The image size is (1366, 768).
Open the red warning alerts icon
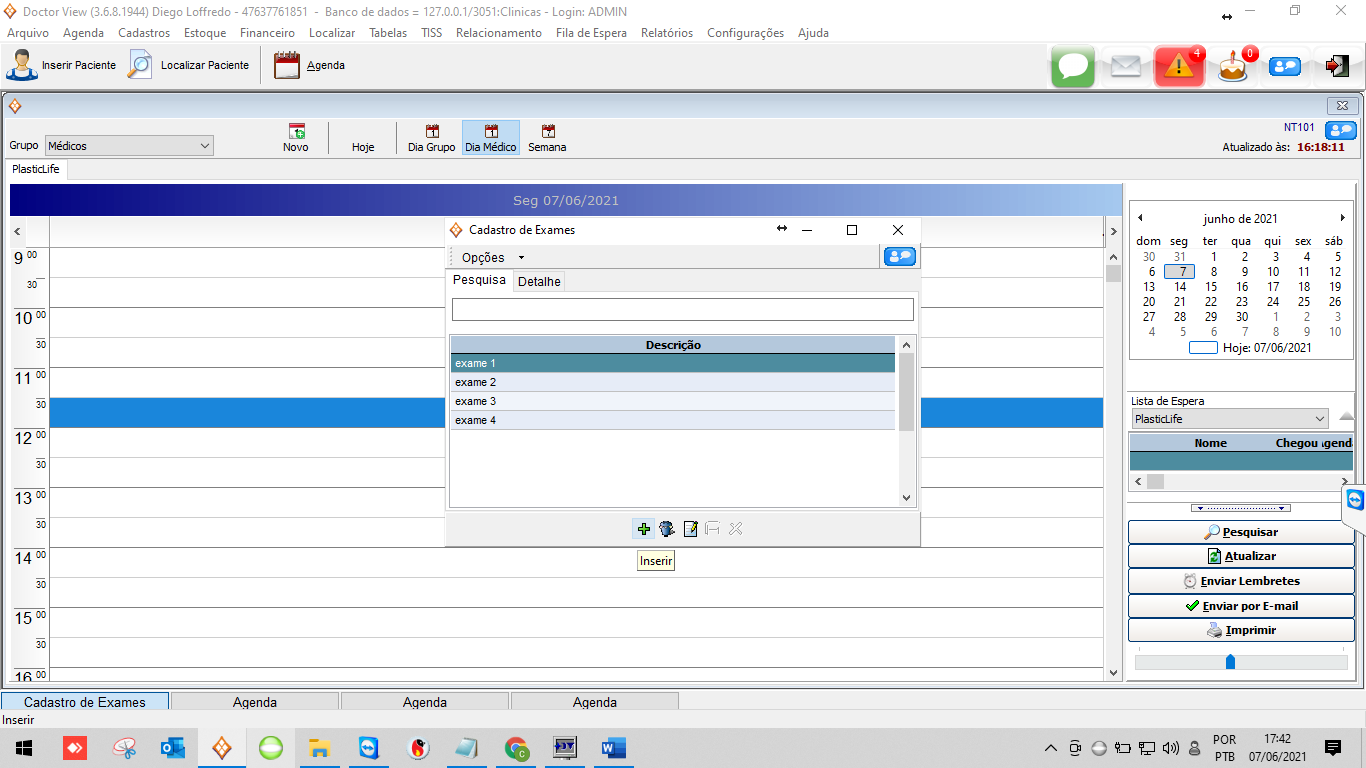[x=1180, y=67]
